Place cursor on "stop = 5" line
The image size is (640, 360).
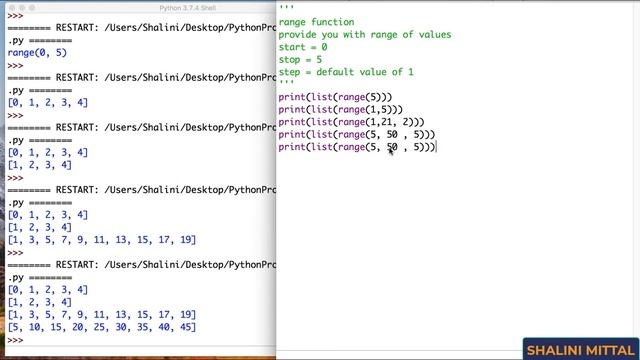coord(300,60)
